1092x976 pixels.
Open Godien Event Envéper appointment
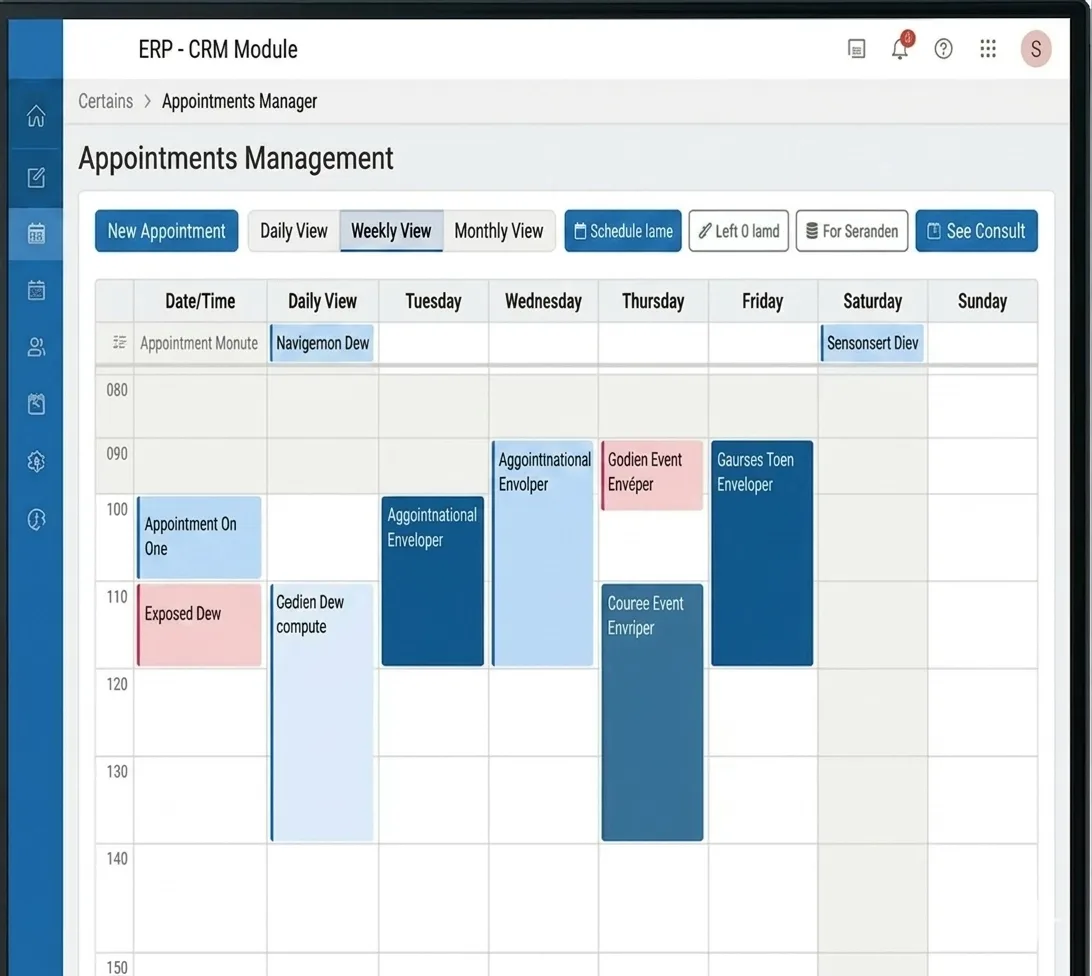click(652, 475)
